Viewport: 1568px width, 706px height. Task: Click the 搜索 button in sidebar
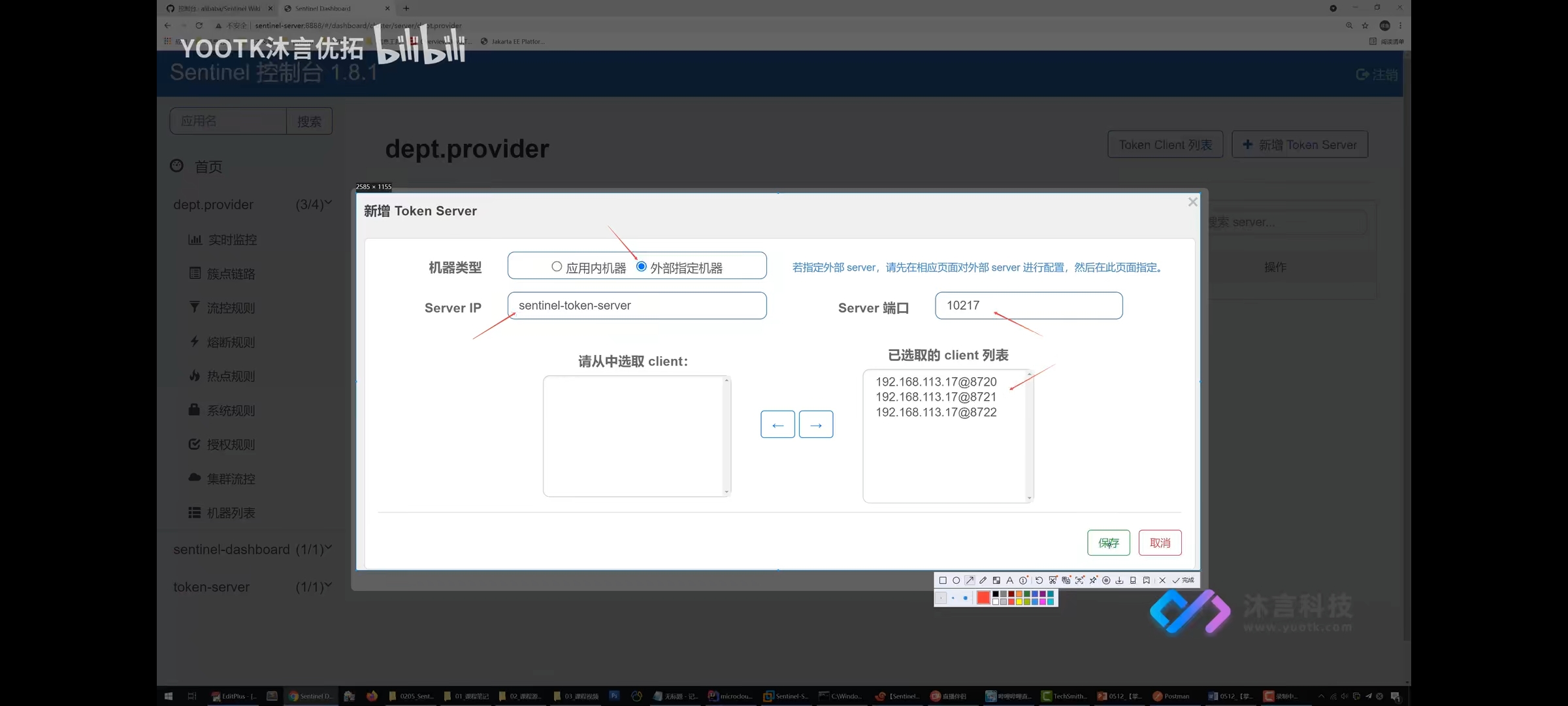[309, 121]
